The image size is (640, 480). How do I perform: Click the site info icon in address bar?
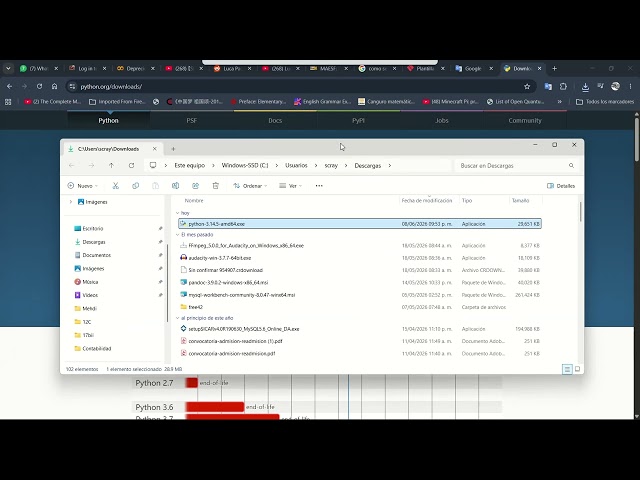click(x=72, y=86)
